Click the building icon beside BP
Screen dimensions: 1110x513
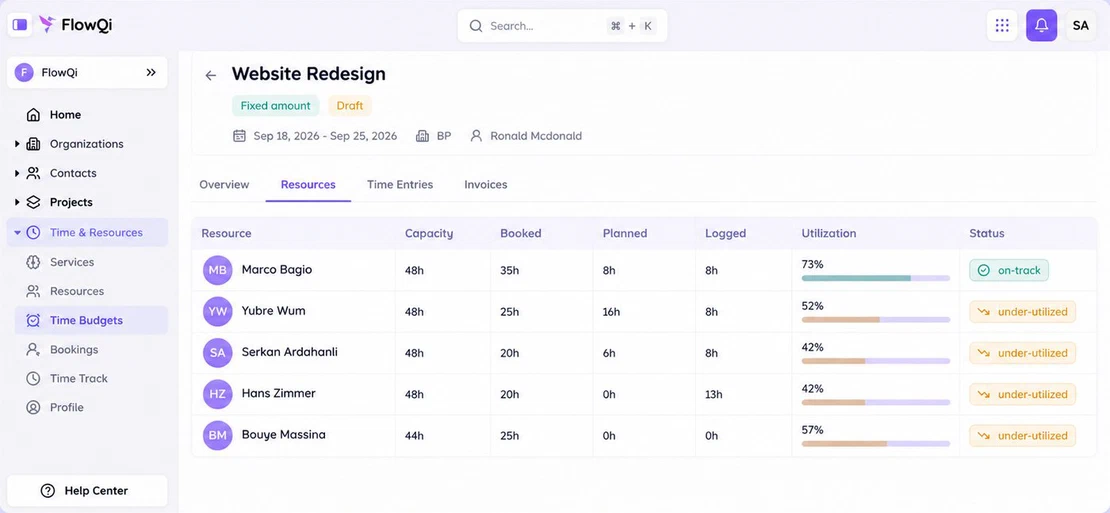point(423,136)
